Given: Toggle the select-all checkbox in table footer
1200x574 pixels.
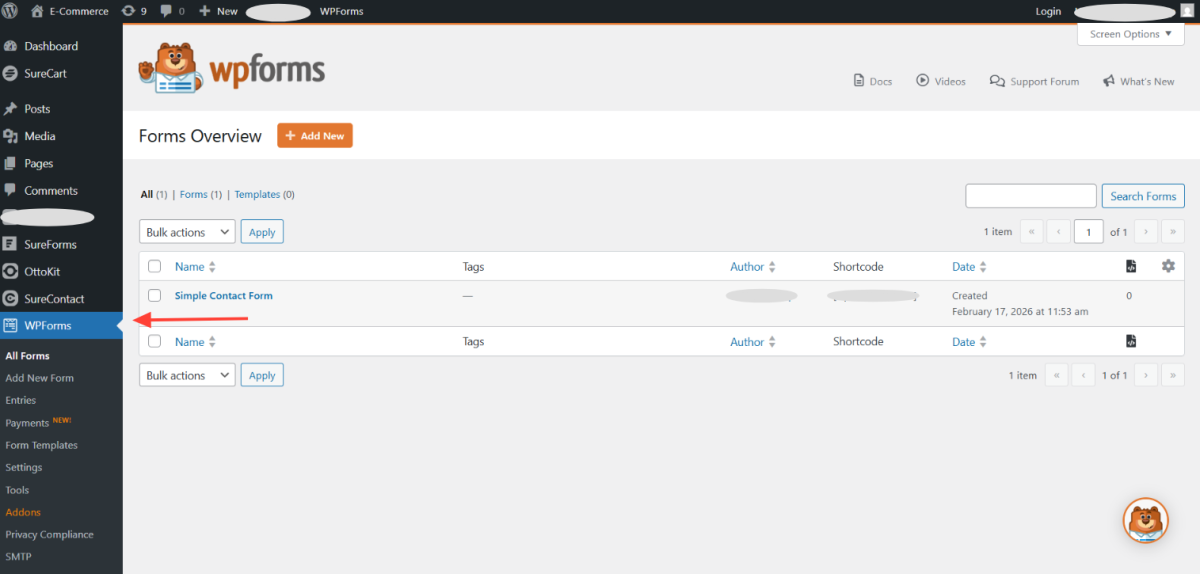Looking at the screenshot, I should pos(154,342).
